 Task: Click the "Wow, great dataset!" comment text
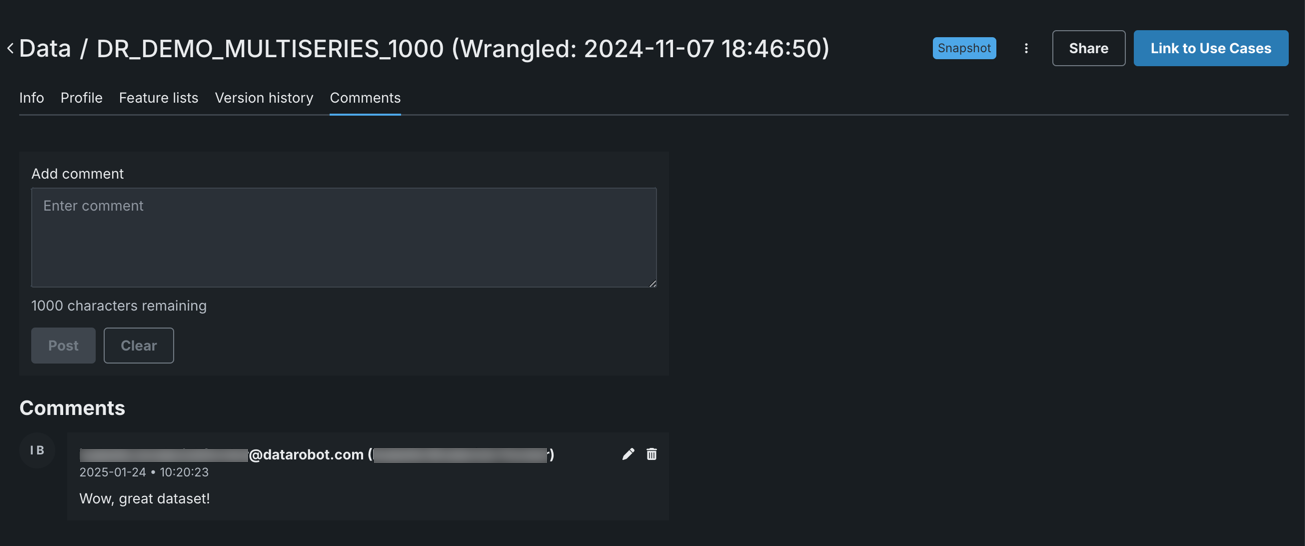(x=145, y=498)
